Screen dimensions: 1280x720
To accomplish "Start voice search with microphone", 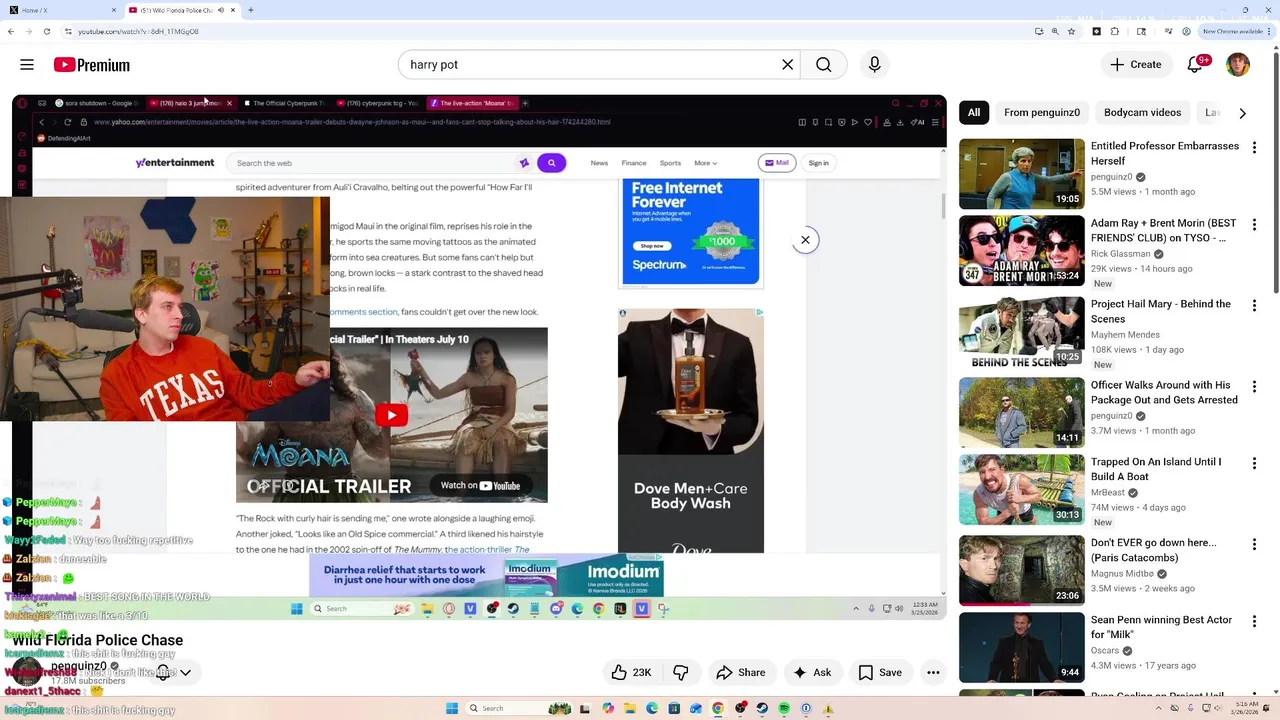I will (x=875, y=65).
